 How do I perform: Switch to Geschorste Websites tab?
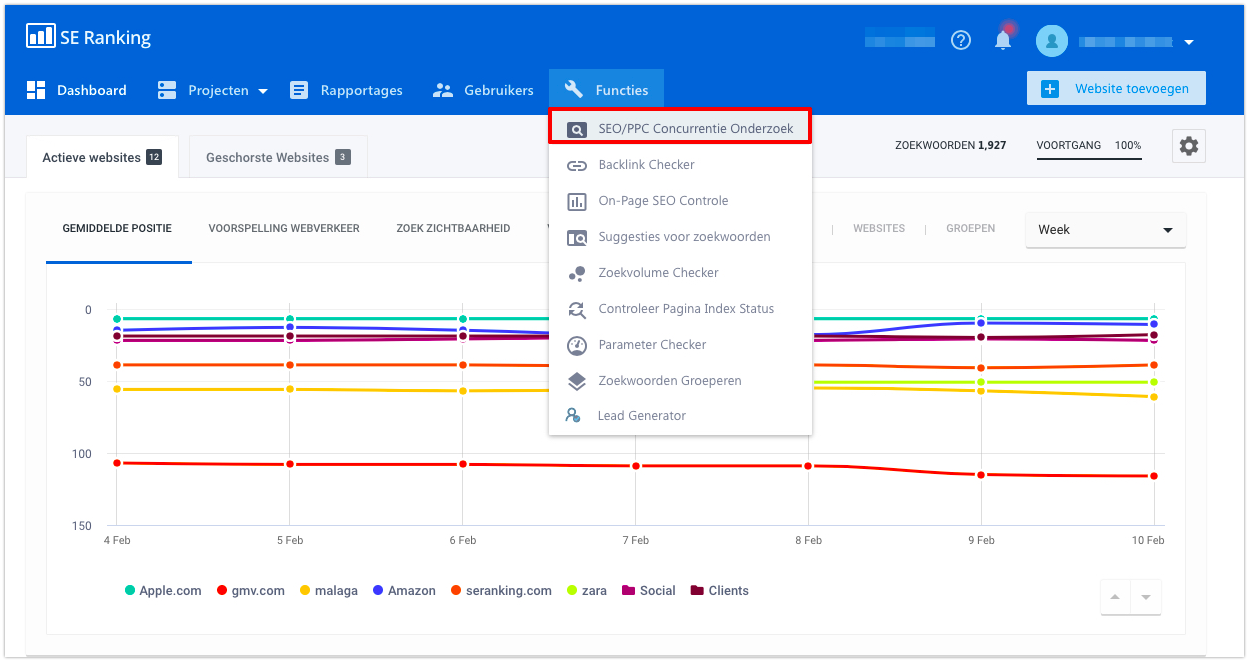click(x=277, y=157)
